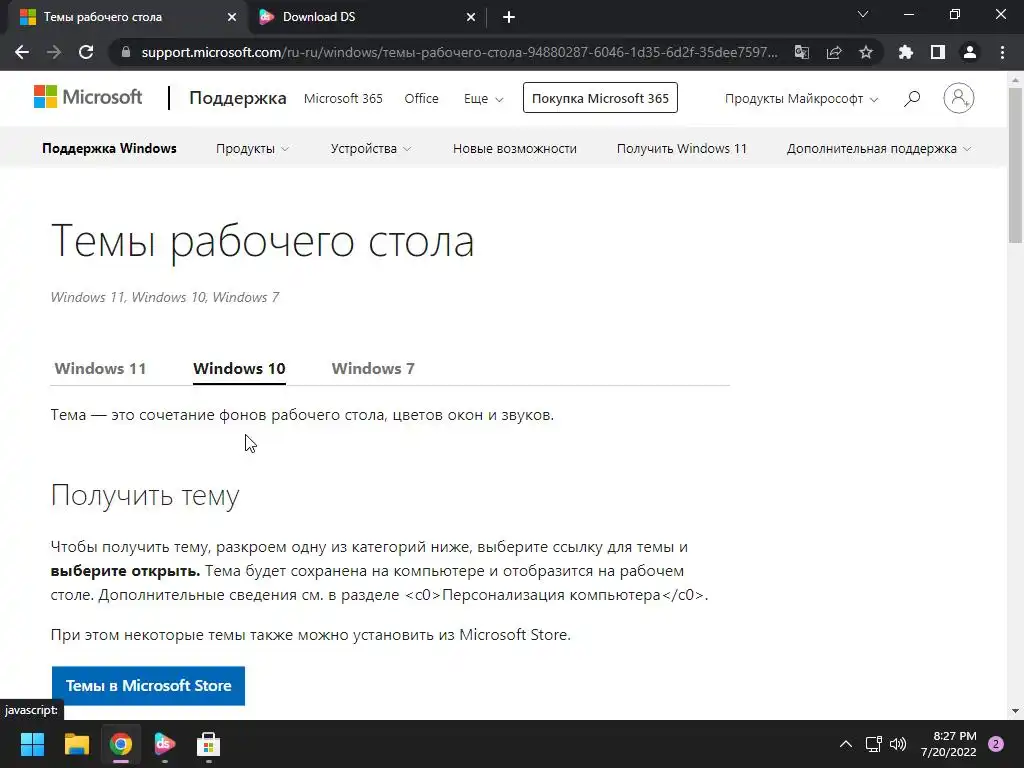Open the Chrome extensions puzzle icon
Image resolution: width=1024 pixels, height=768 pixels.
(905, 52)
